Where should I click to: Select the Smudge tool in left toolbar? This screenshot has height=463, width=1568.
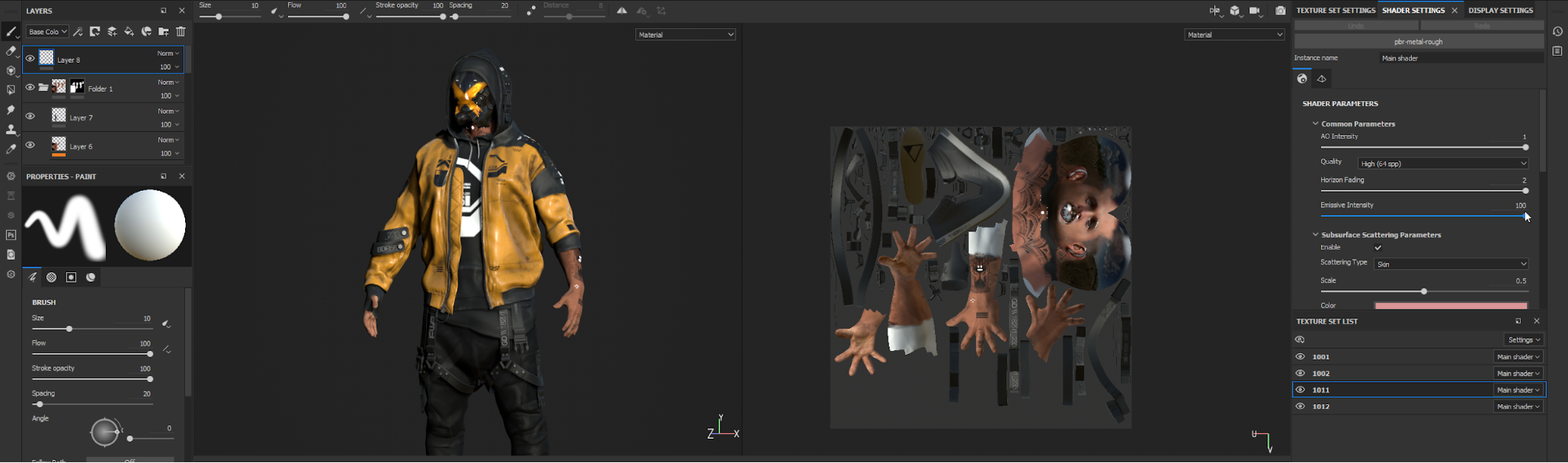[11, 110]
